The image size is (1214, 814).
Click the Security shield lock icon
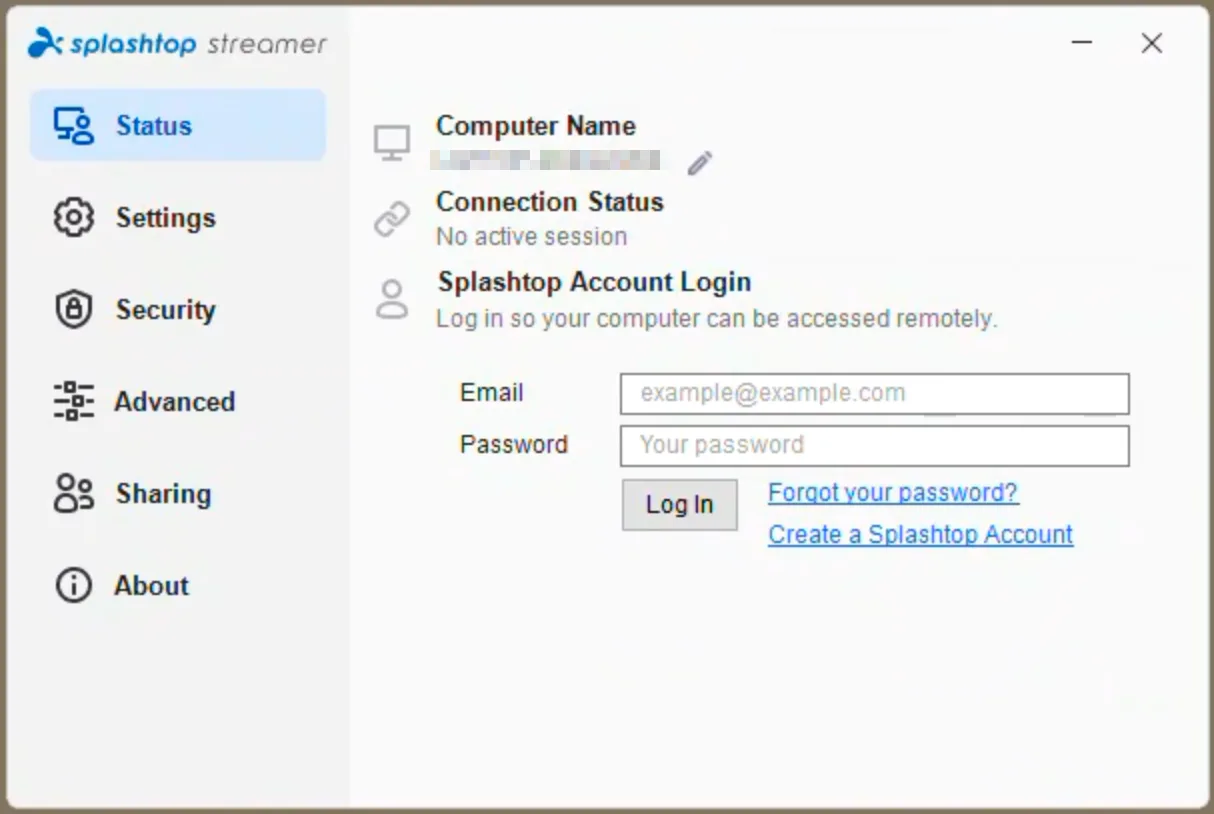tap(73, 310)
